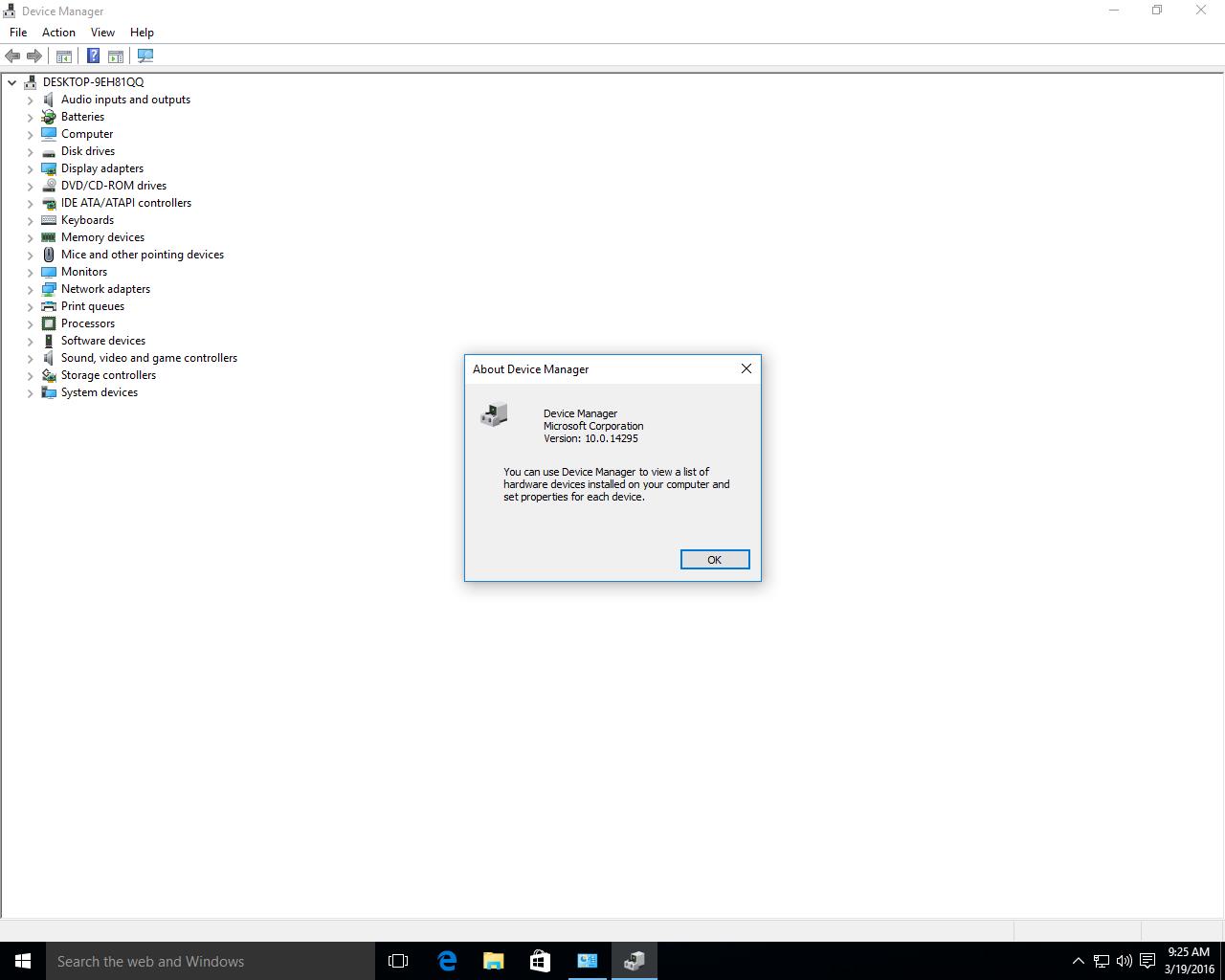
Task: Click OK in About Device Manager dialog
Action: coord(715,560)
